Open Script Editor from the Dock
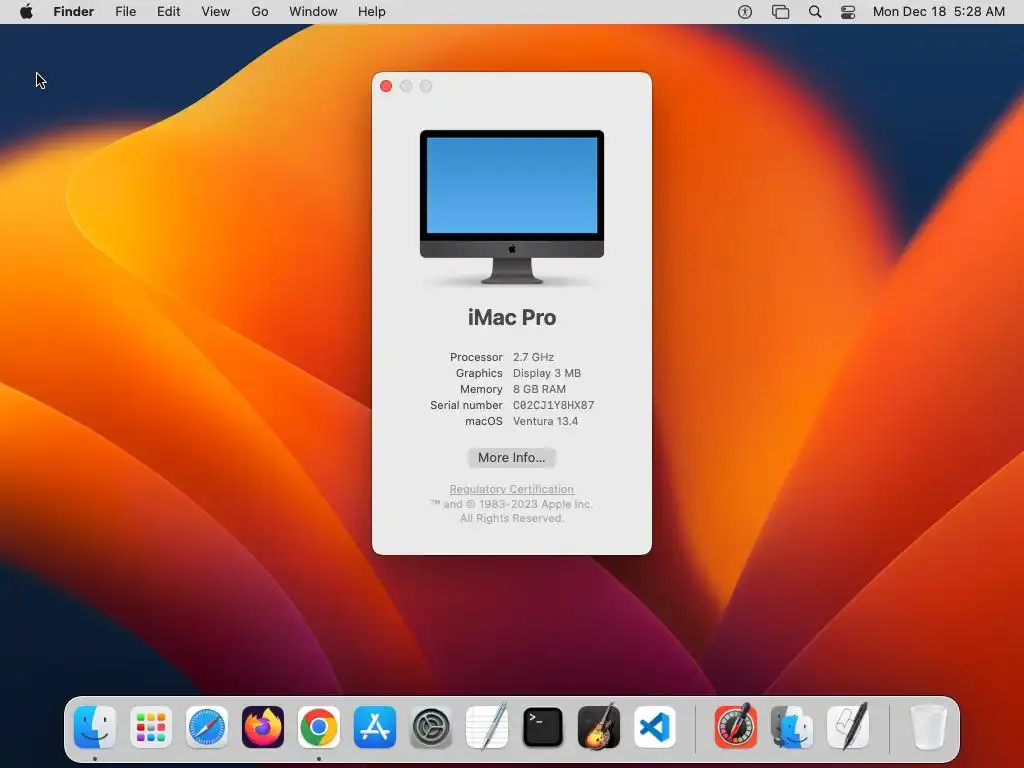Image resolution: width=1024 pixels, height=768 pixels. 848,727
